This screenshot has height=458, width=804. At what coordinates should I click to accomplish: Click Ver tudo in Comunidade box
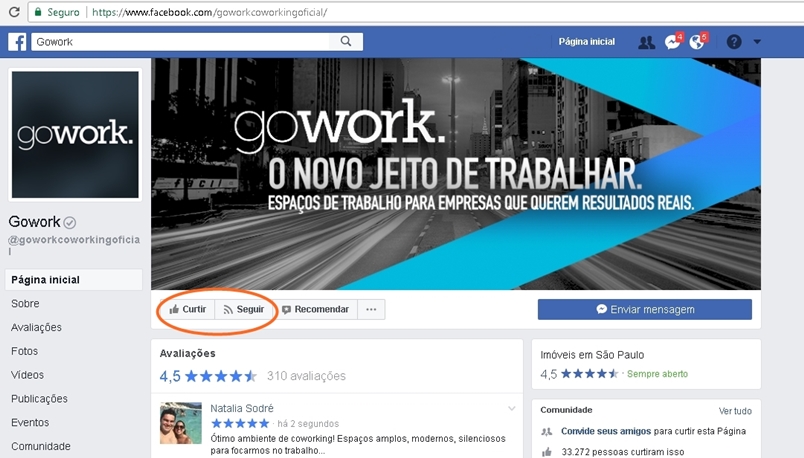click(x=735, y=411)
